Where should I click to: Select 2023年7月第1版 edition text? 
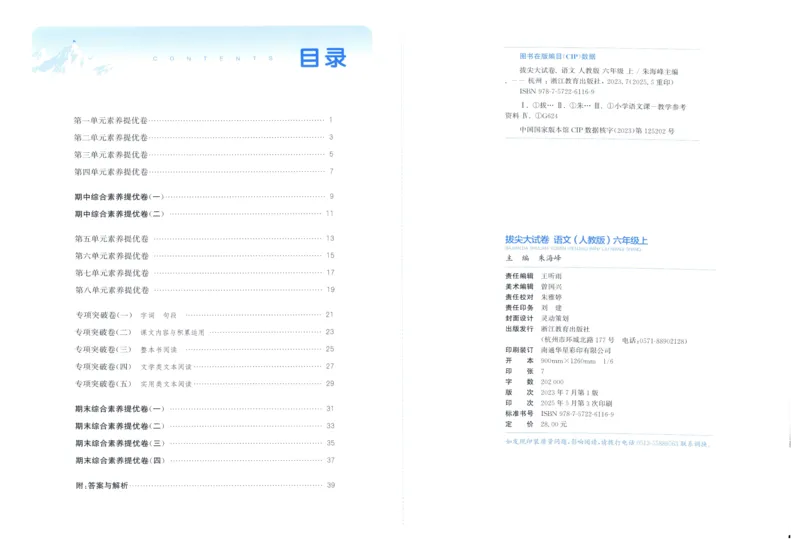[569, 393]
